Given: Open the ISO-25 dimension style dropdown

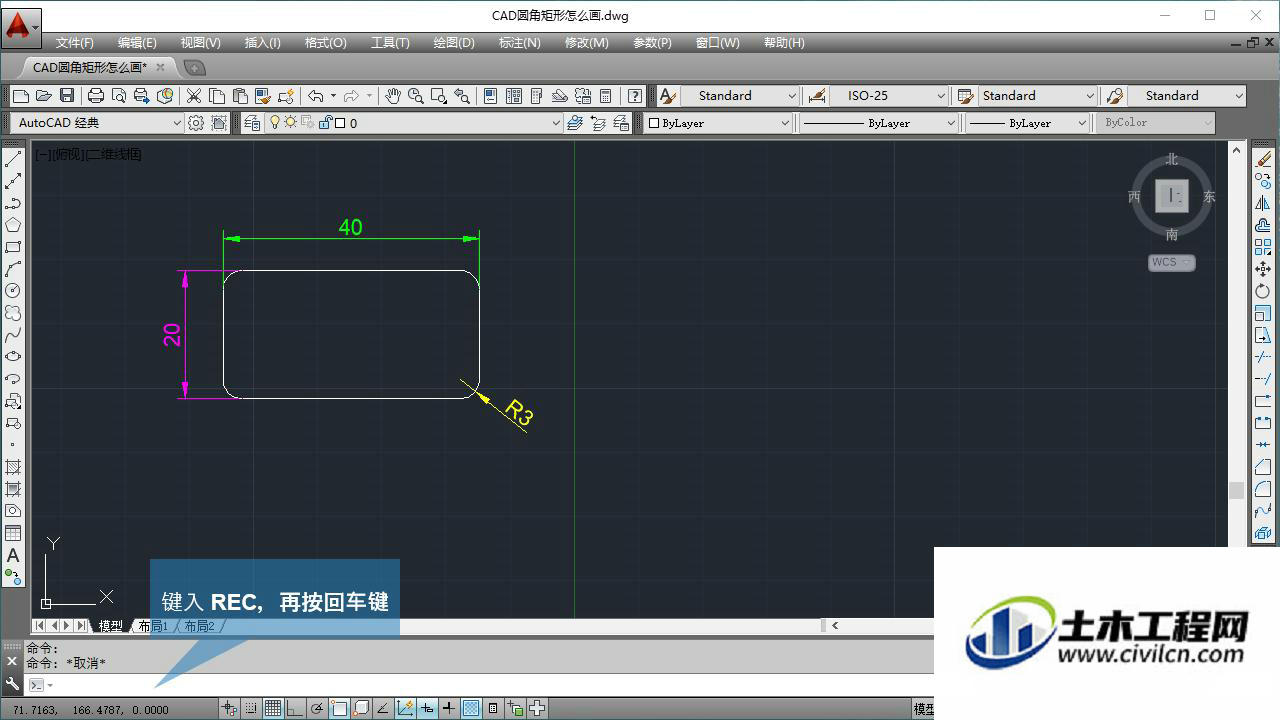Looking at the screenshot, I should (889, 96).
